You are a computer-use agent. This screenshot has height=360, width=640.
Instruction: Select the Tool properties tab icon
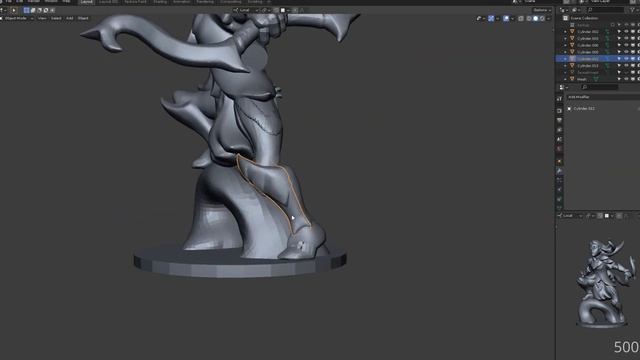(559, 99)
